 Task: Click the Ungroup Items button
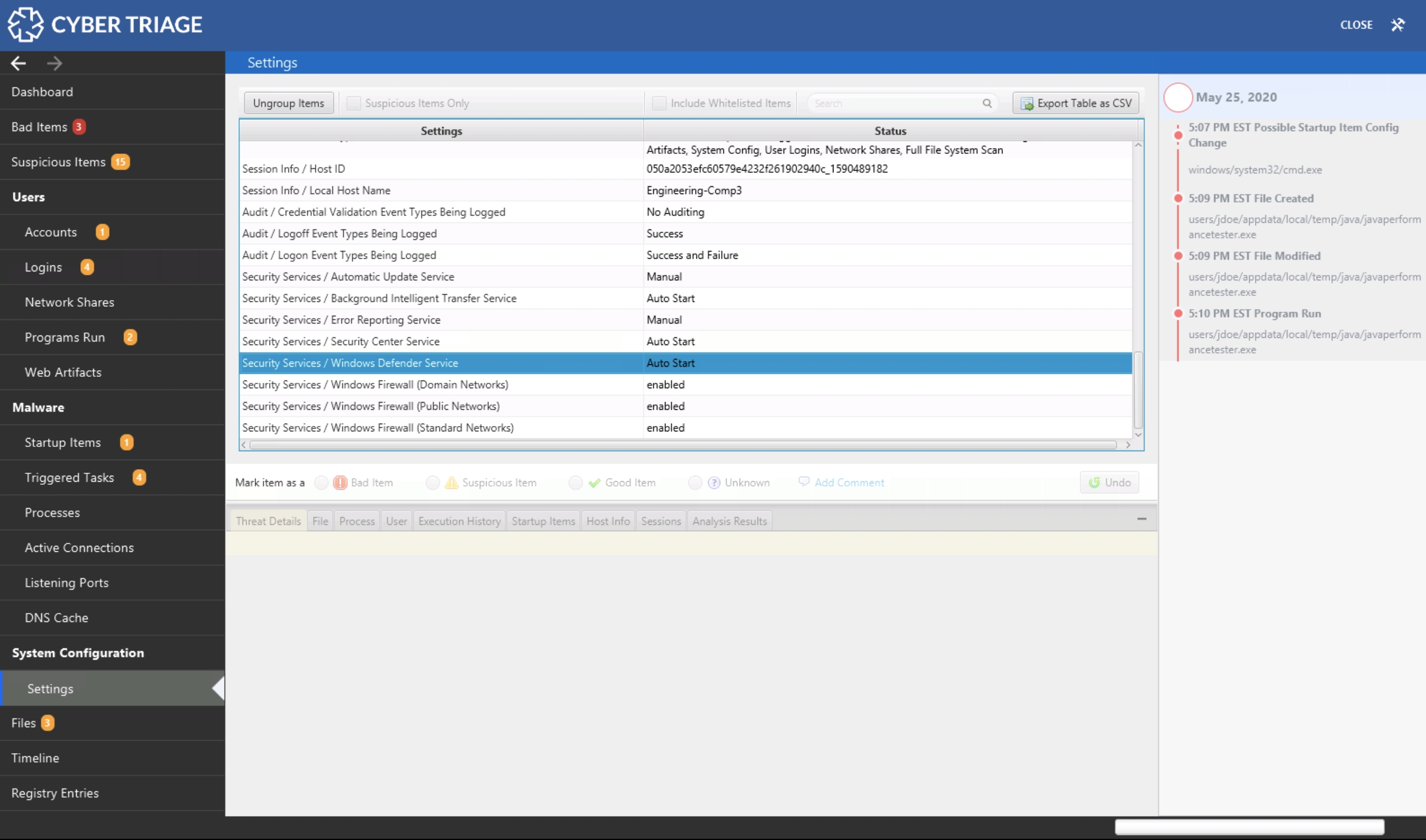[288, 103]
